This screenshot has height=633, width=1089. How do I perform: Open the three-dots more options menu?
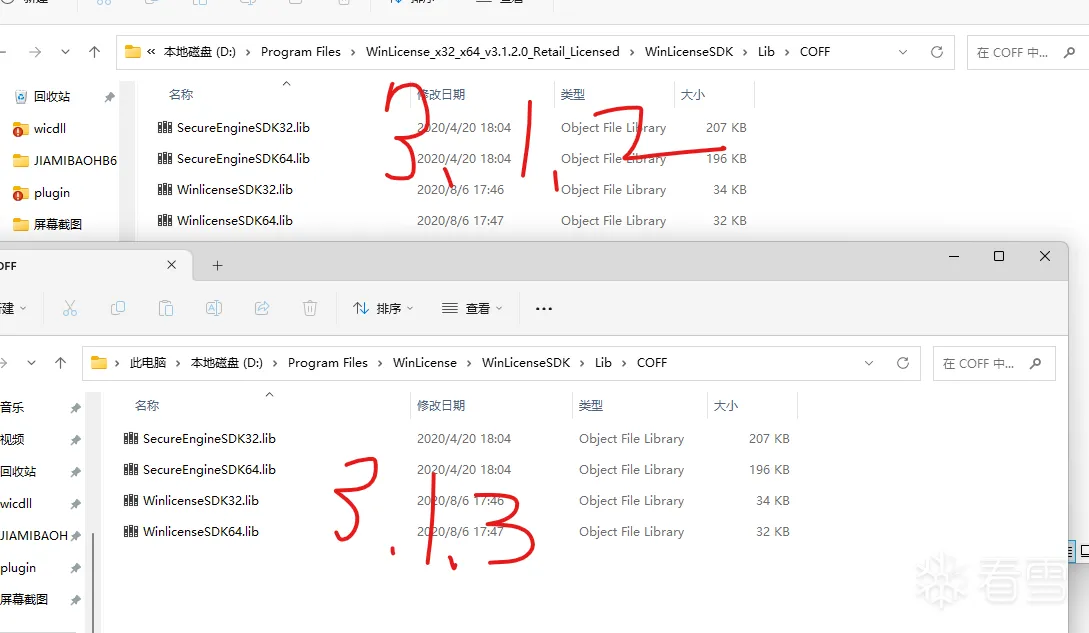pos(544,309)
